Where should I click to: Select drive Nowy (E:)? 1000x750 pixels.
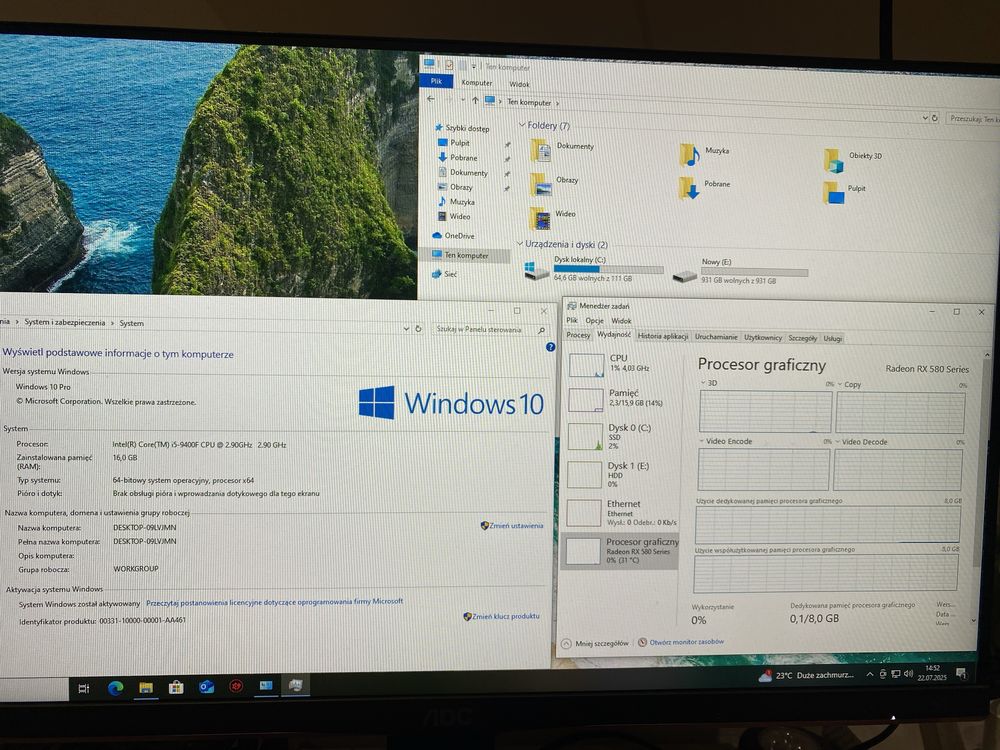[740, 272]
